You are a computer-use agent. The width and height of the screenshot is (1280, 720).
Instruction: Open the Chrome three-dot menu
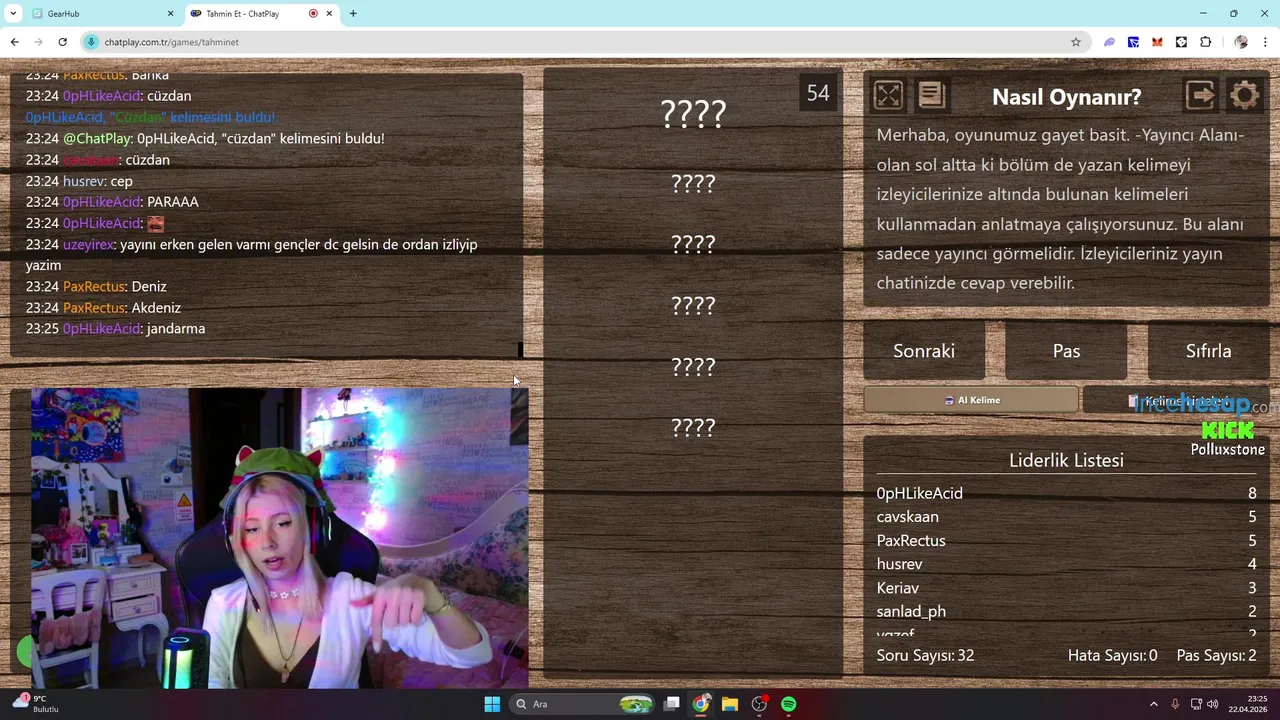click(x=1266, y=42)
